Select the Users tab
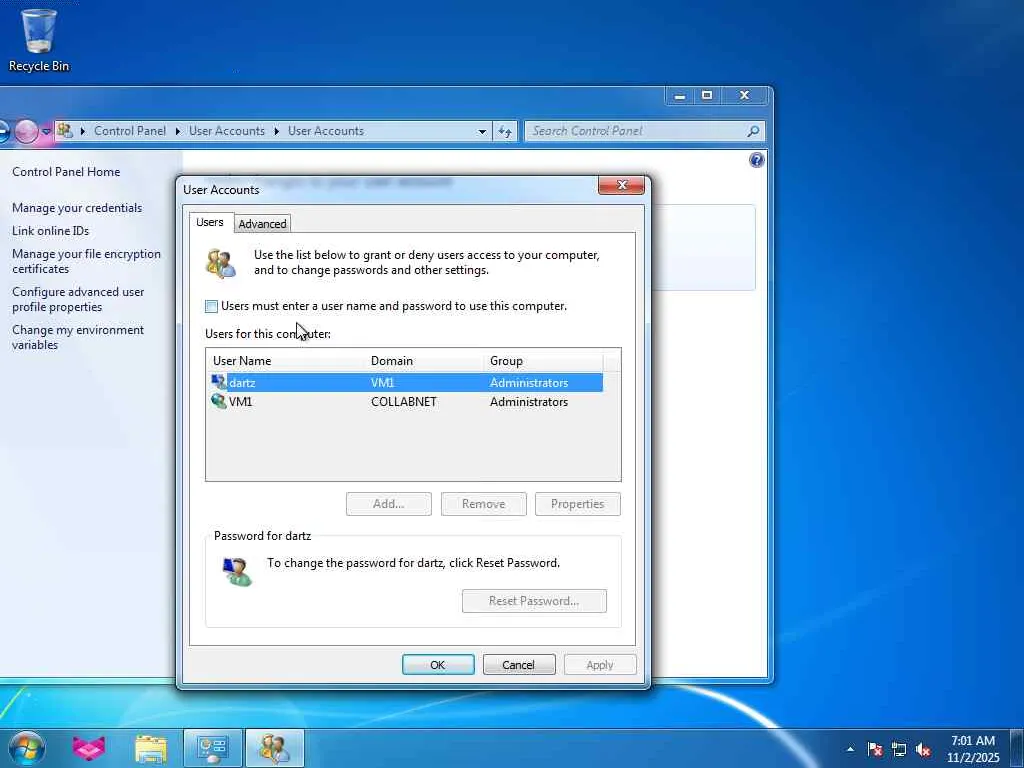 point(210,222)
